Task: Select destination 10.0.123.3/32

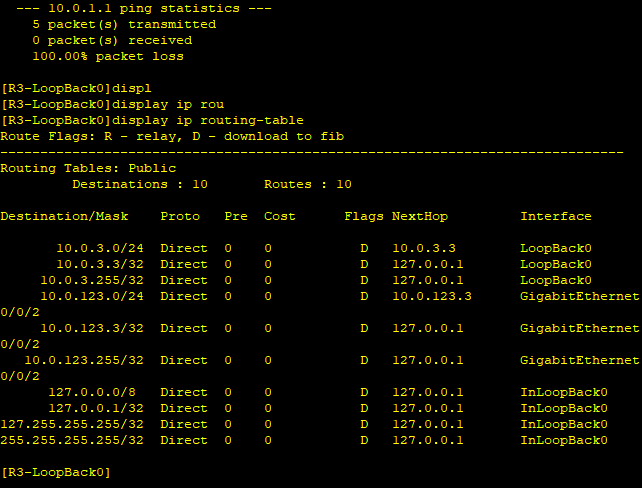Action: (x=92, y=328)
